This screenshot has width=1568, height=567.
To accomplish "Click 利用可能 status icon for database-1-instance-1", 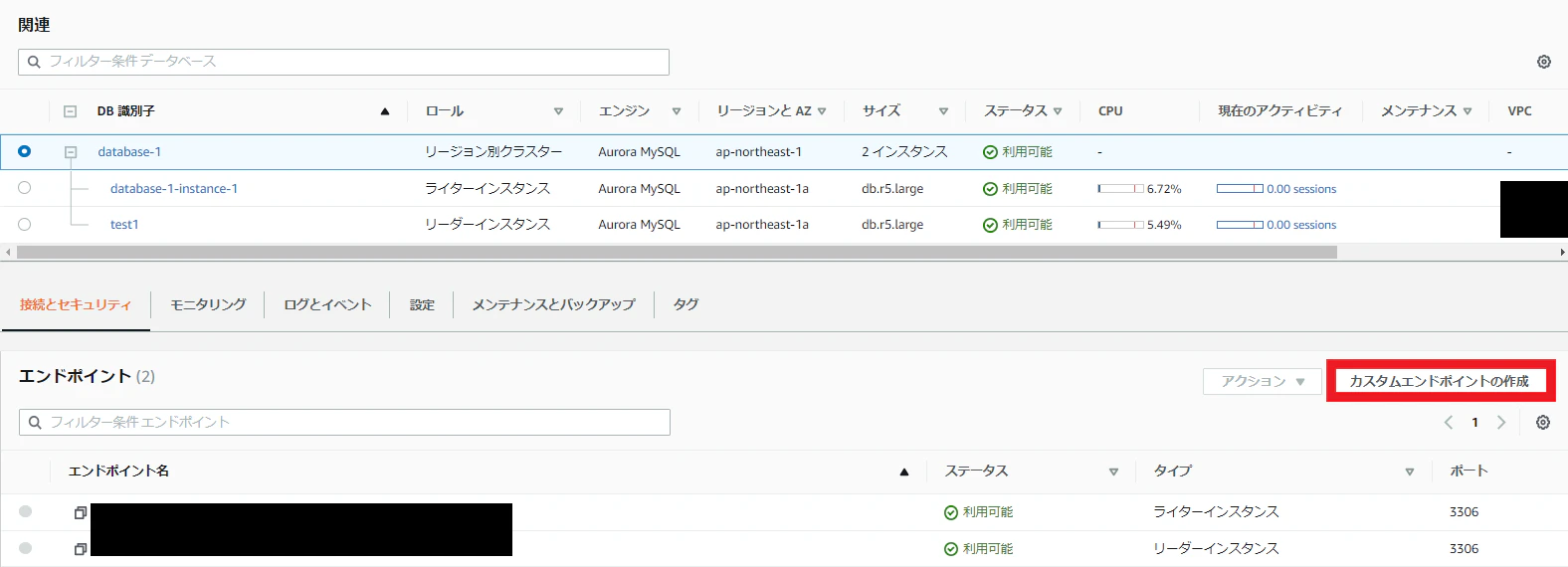I will click(x=990, y=189).
